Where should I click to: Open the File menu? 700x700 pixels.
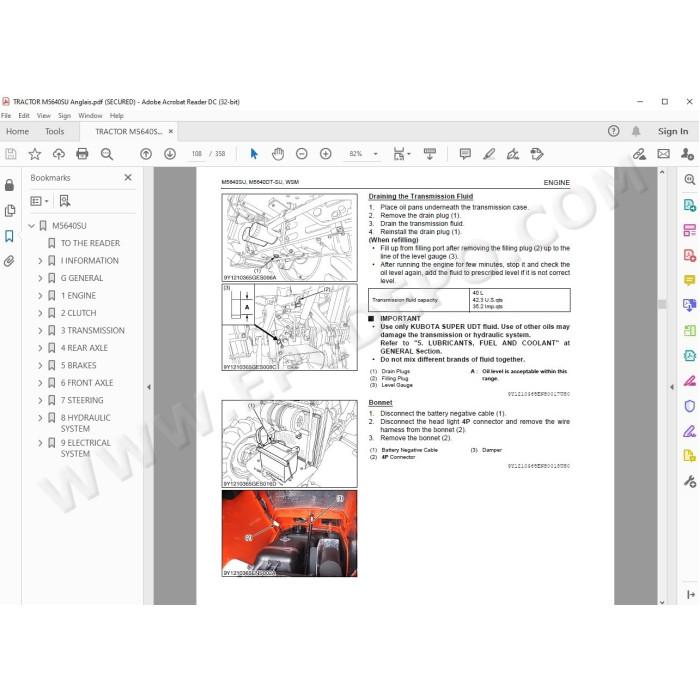click(6, 116)
